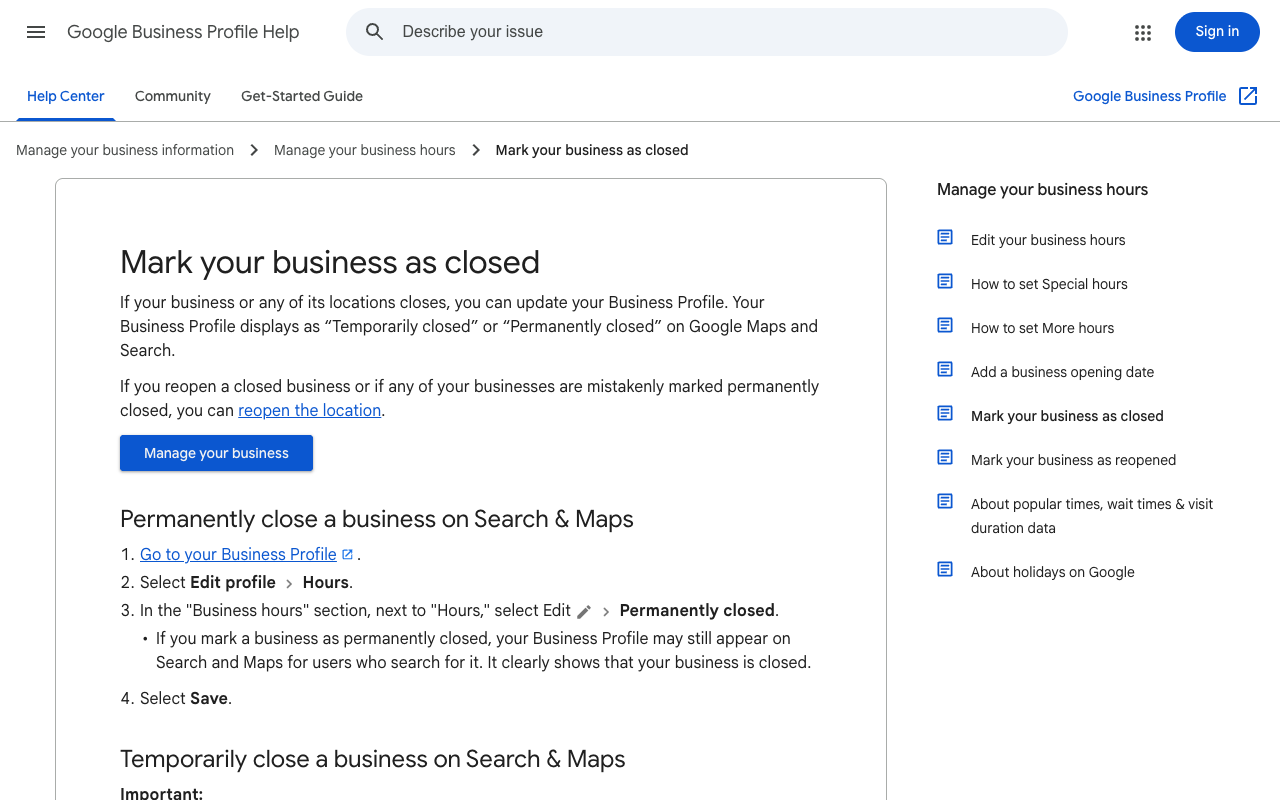Switch to the Help Center tab
The height and width of the screenshot is (800, 1280).
(66, 96)
